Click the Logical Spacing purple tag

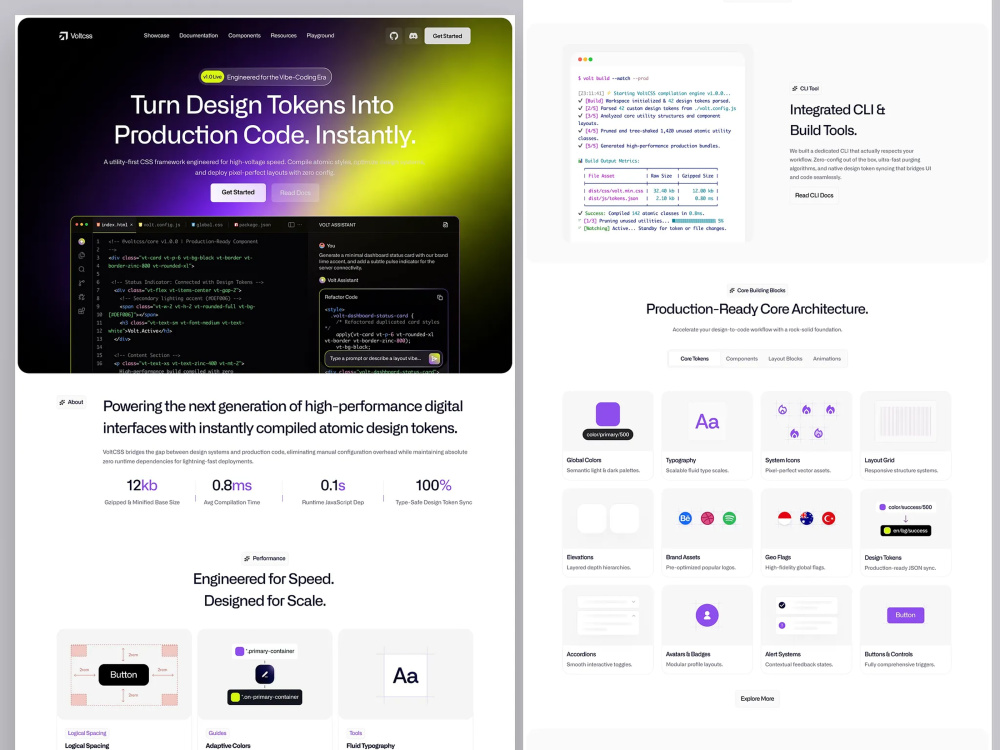point(87,733)
